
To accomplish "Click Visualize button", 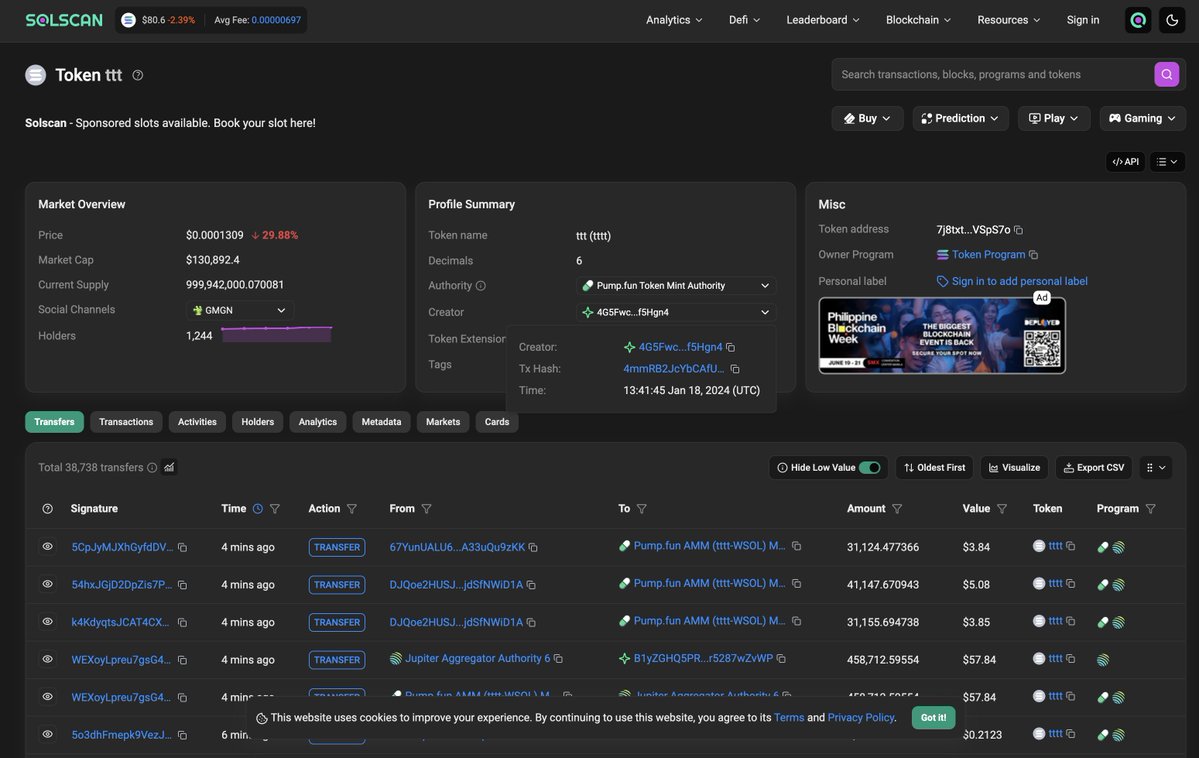I will pyautogui.click(x=1014, y=467).
